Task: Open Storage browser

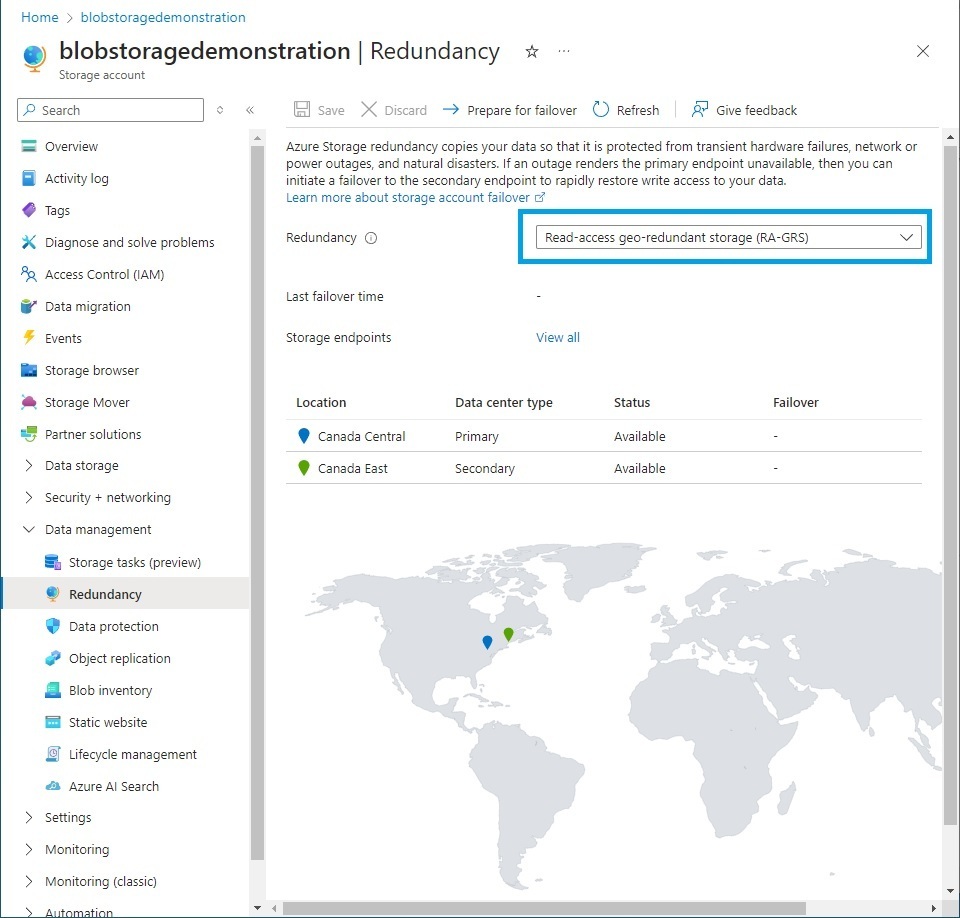Action: coord(92,371)
